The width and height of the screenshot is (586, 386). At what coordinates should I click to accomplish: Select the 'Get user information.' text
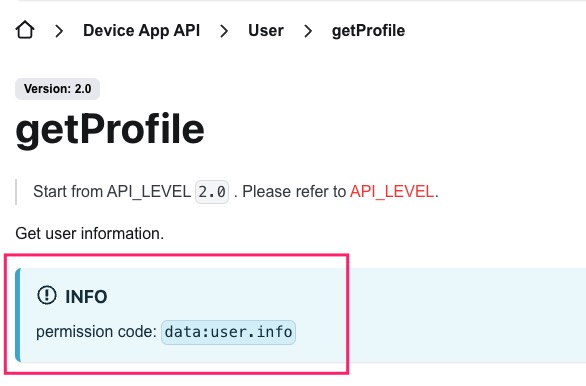point(90,234)
